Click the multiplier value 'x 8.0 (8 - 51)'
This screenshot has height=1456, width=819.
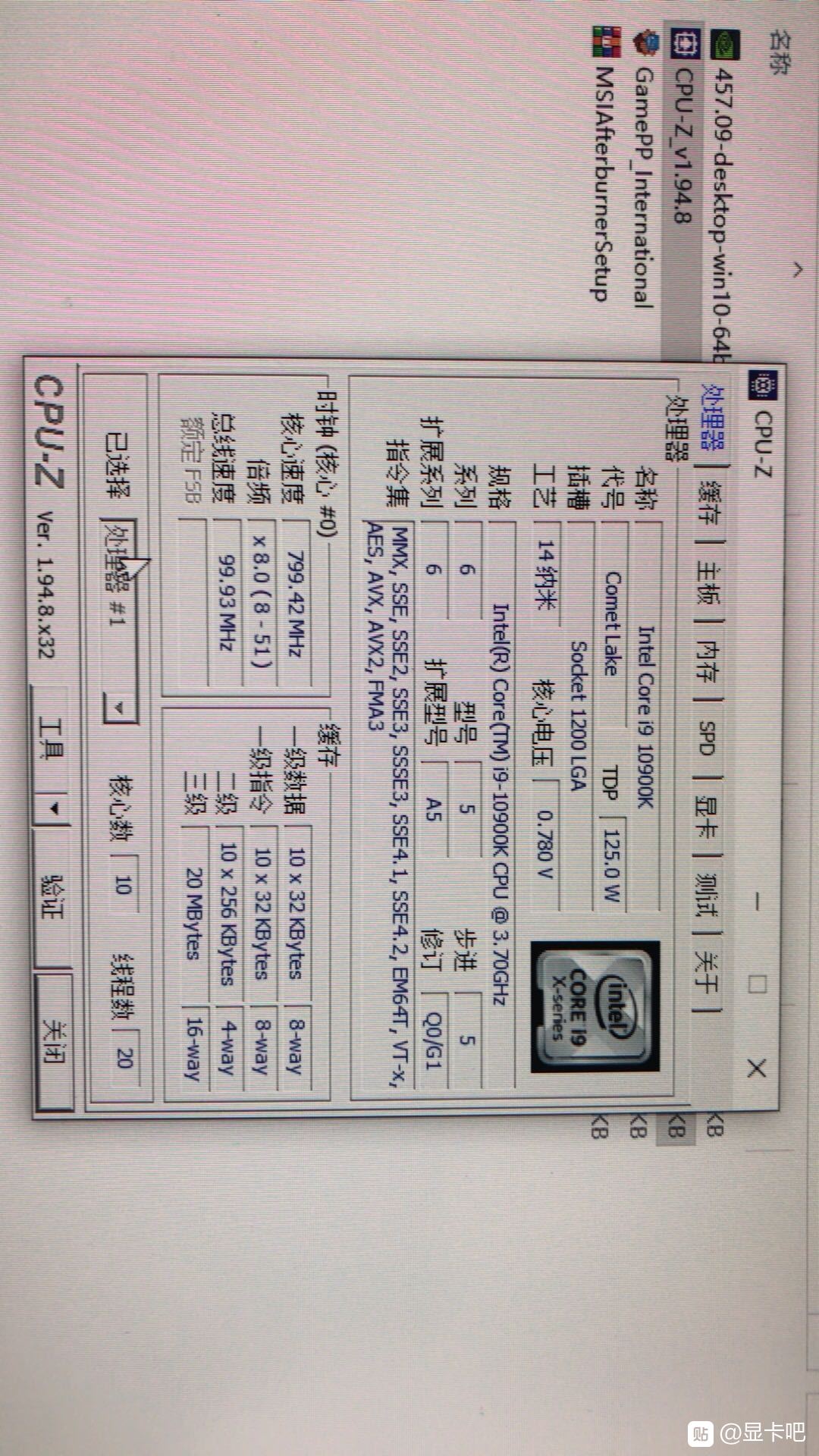tap(261, 602)
